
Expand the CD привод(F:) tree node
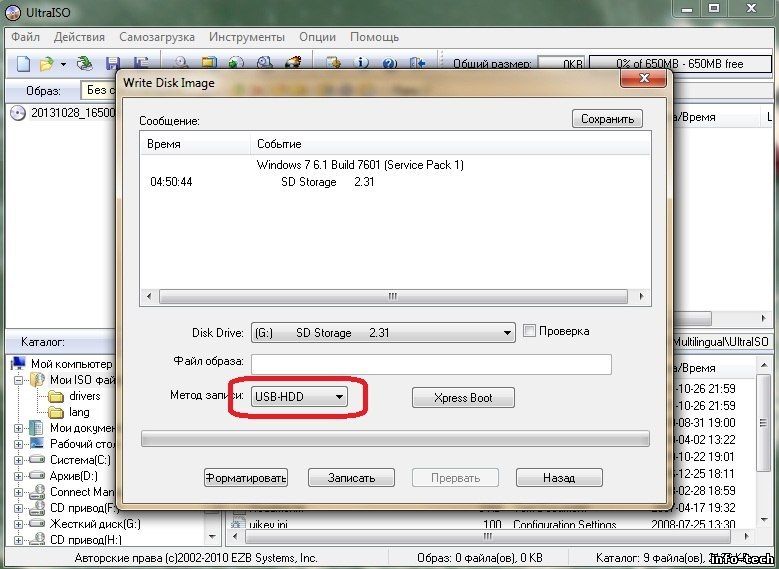[x=18, y=508]
